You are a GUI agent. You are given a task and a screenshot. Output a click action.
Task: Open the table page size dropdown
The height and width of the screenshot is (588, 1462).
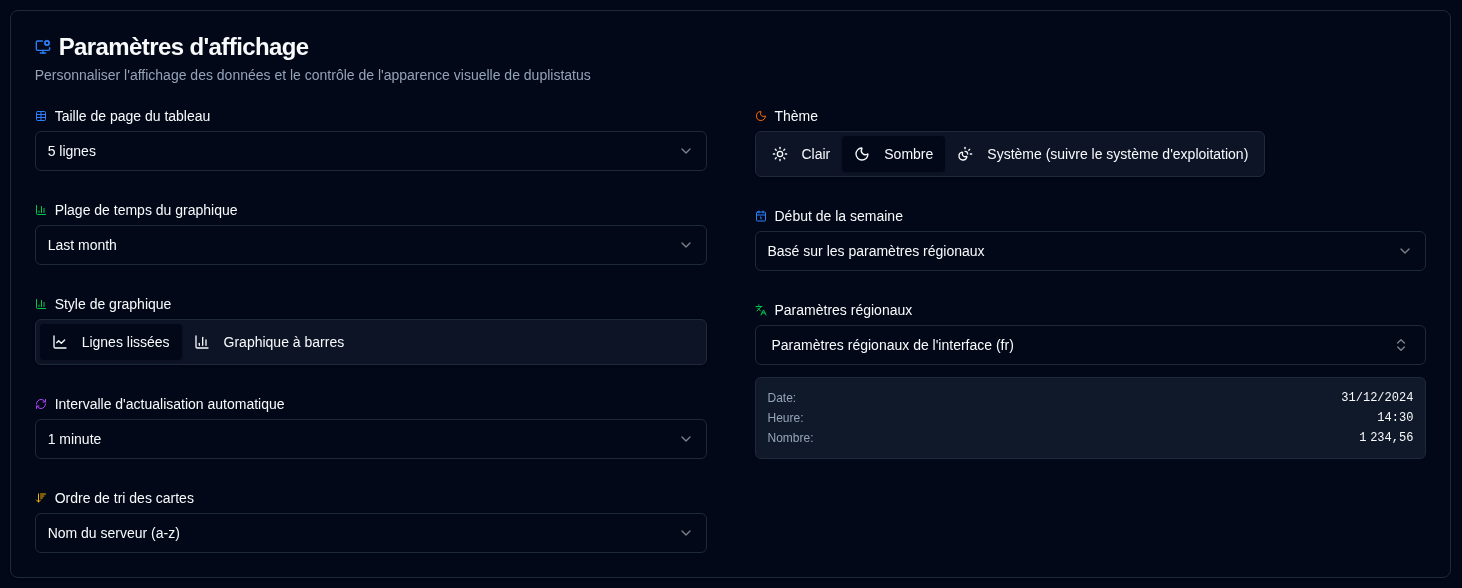coord(371,151)
